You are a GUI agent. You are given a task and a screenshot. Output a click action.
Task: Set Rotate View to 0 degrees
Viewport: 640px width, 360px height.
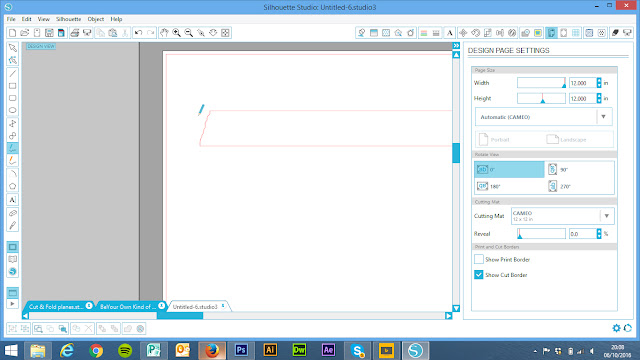coord(509,169)
